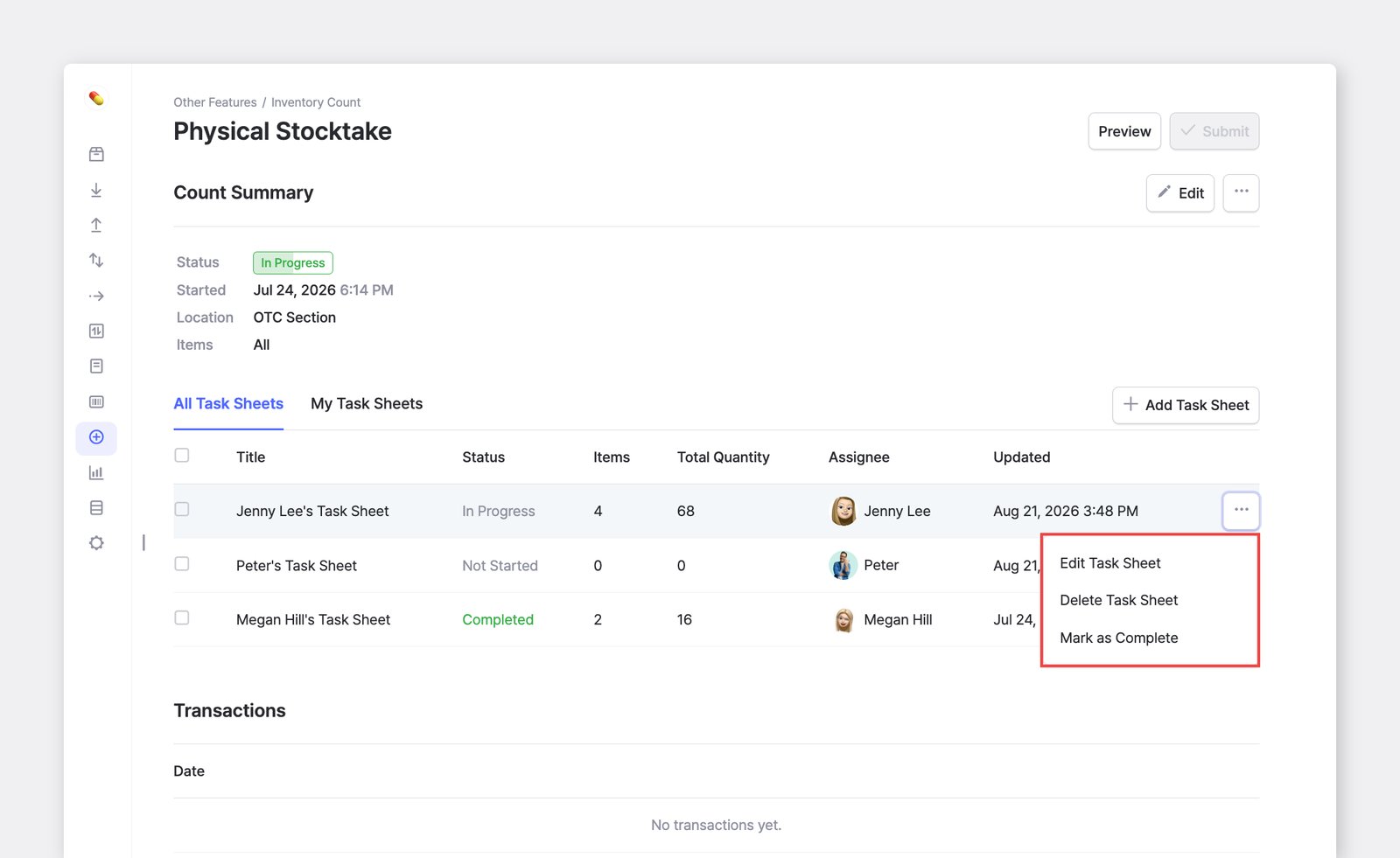Tick the checkbox for Peter's Task Sheet
This screenshot has height=858, width=1400.
[182, 563]
